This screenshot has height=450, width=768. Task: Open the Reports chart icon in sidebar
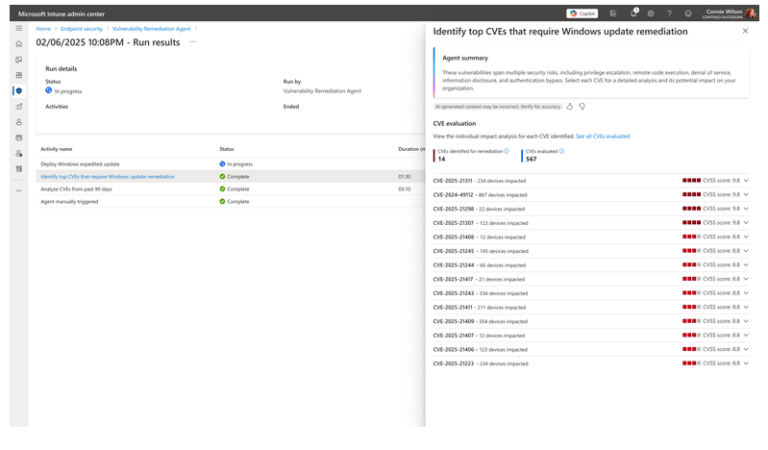tap(19, 106)
